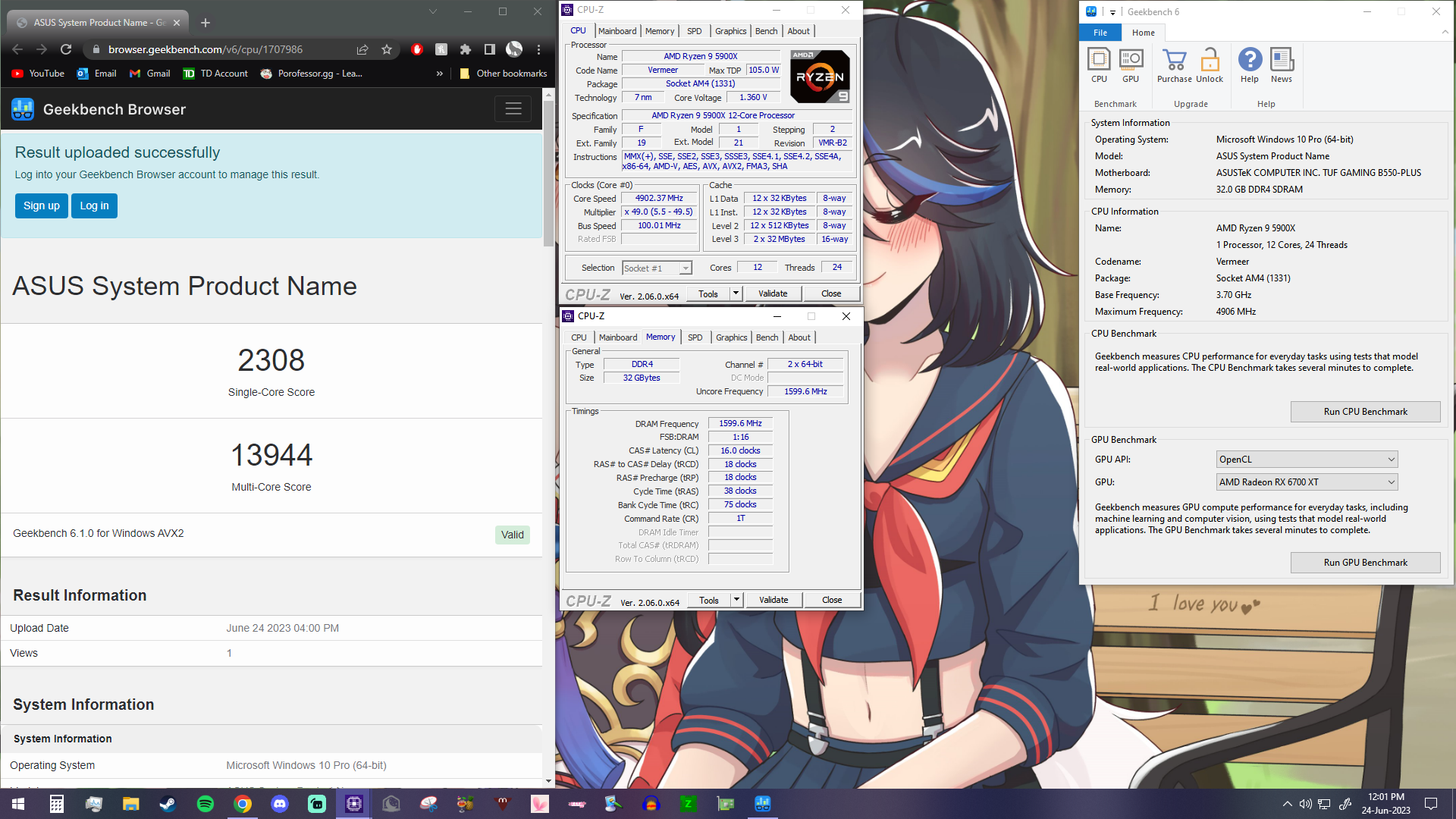Share this page using the address bar icon

coord(362,49)
